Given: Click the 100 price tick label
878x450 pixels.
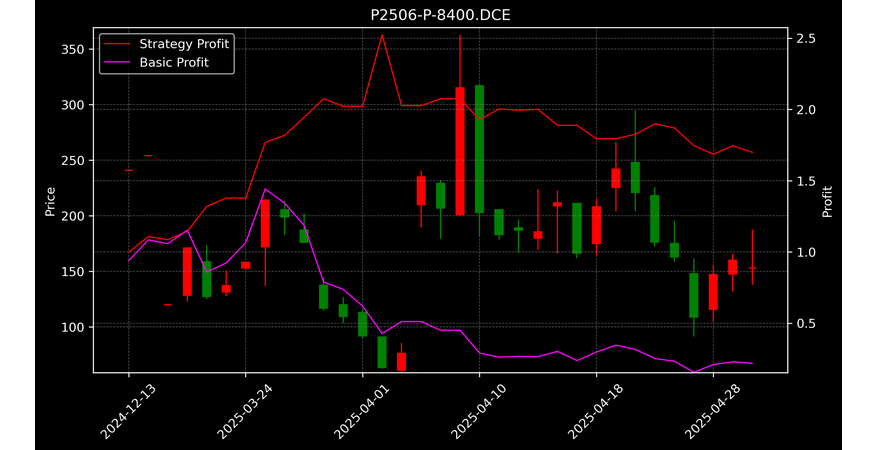Looking at the screenshot, I should coord(73,327).
